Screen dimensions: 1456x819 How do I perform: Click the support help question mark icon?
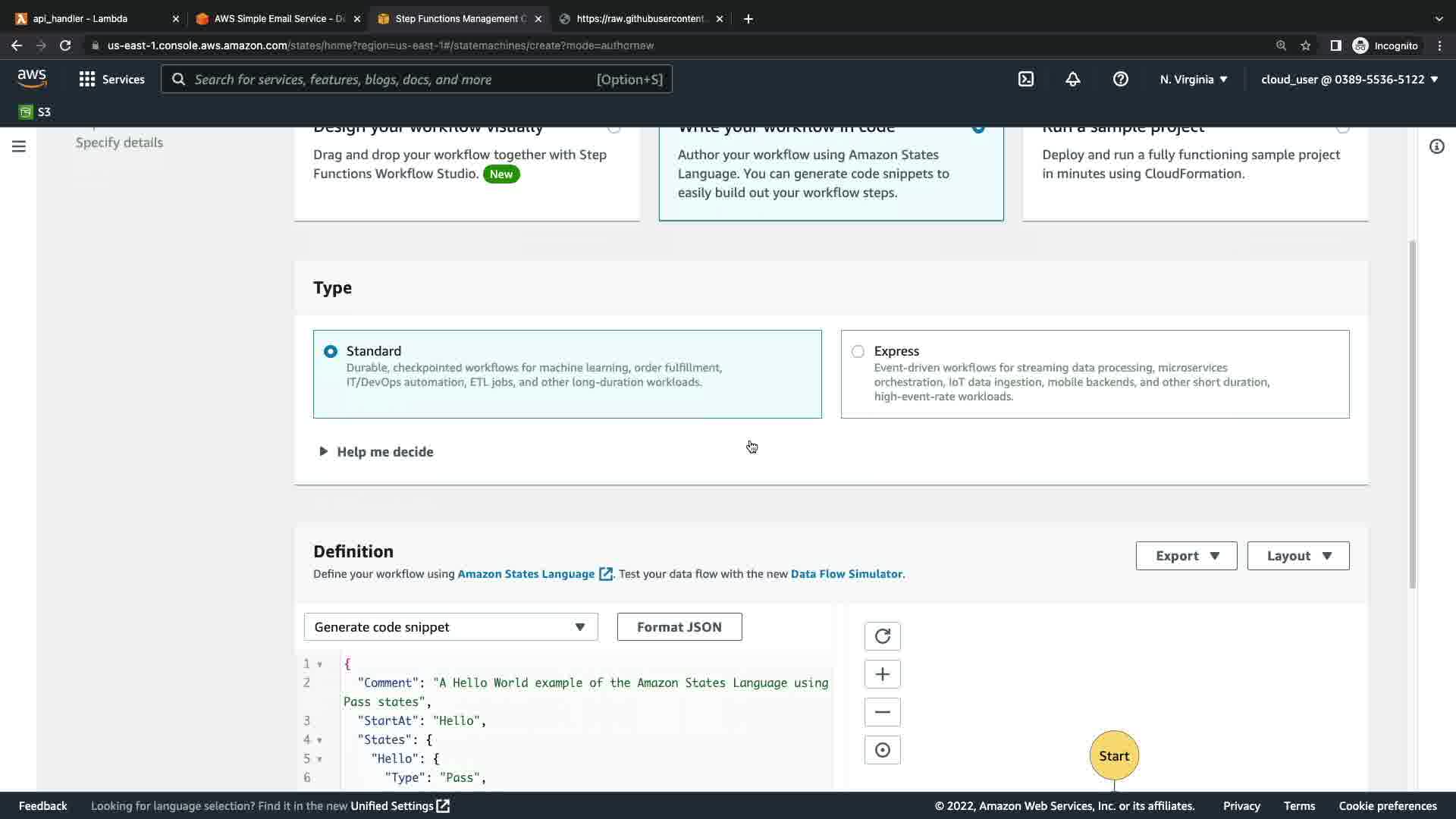click(1120, 79)
